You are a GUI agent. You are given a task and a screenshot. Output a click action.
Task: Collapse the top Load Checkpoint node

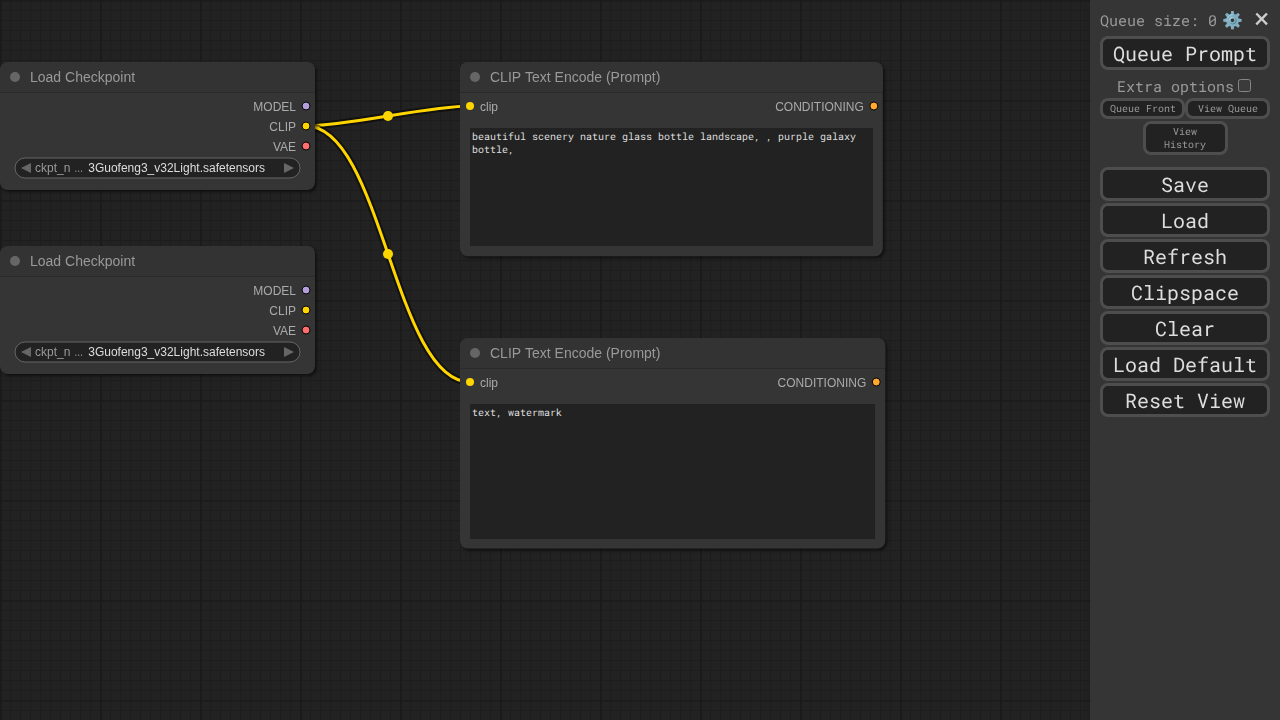point(15,77)
